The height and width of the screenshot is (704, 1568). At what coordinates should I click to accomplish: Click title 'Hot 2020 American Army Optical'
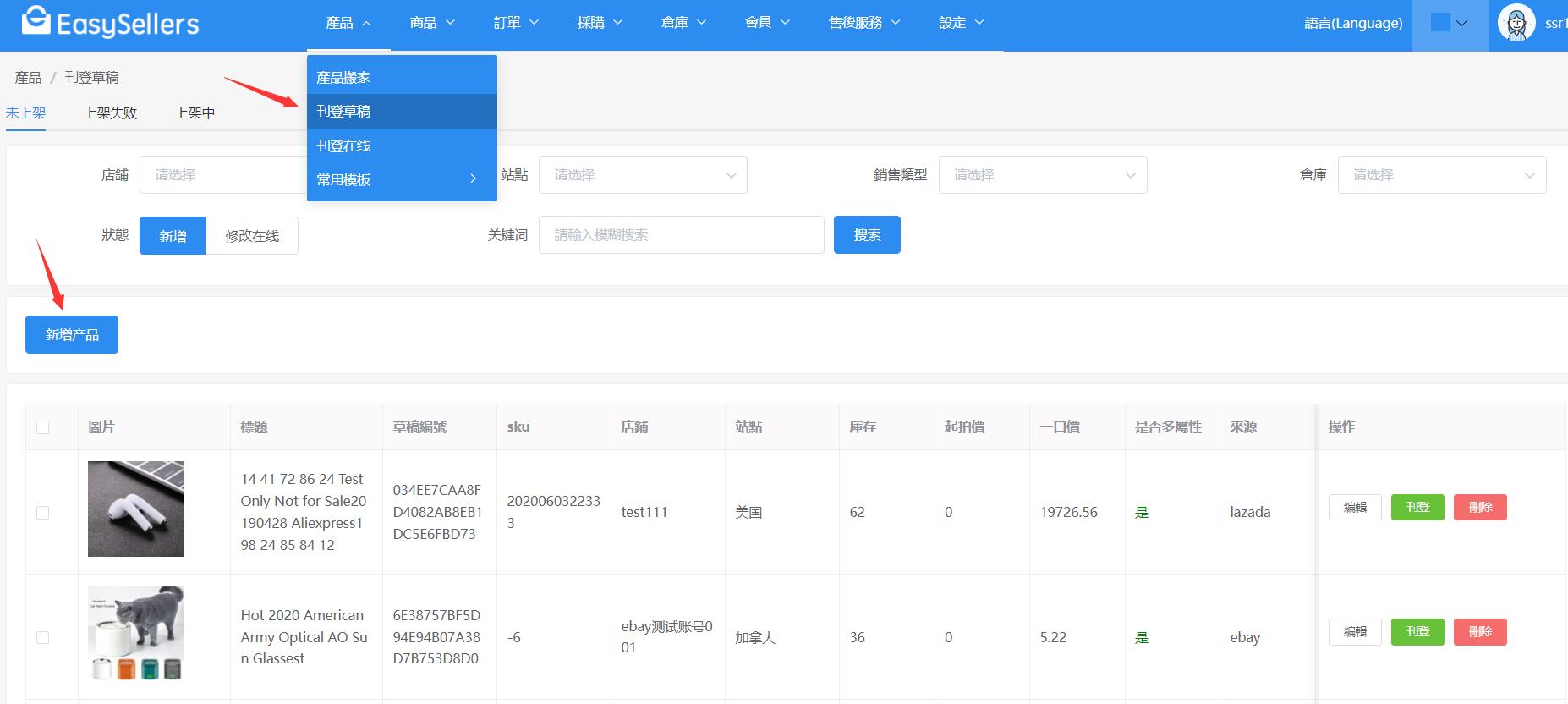pyautogui.click(x=304, y=636)
